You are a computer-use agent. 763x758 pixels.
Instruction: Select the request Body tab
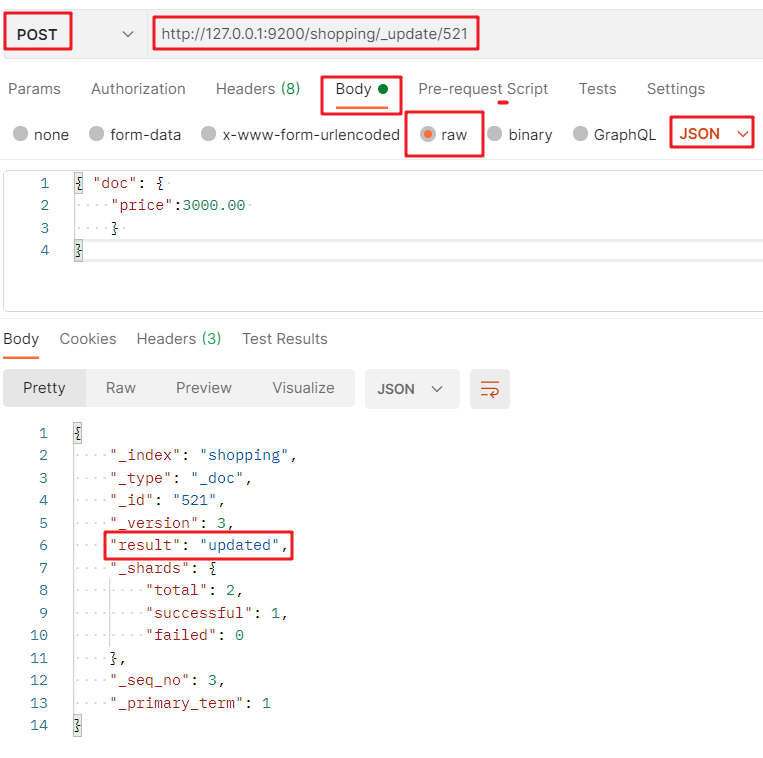362,90
